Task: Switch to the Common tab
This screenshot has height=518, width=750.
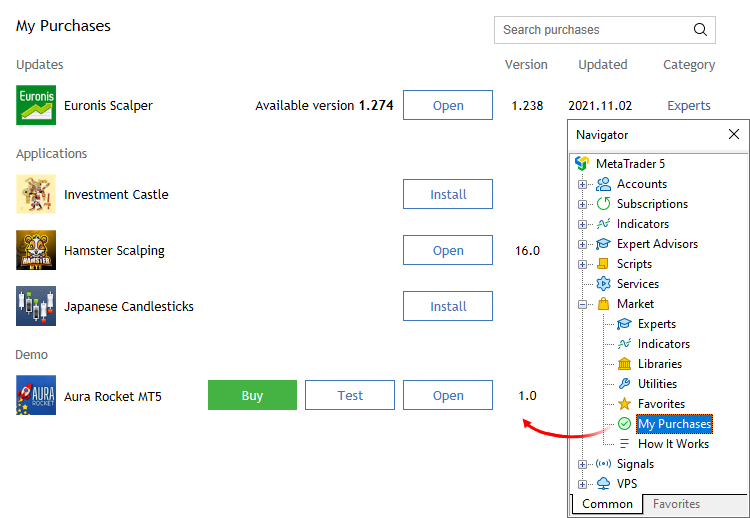Action: [x=607, y=504]
